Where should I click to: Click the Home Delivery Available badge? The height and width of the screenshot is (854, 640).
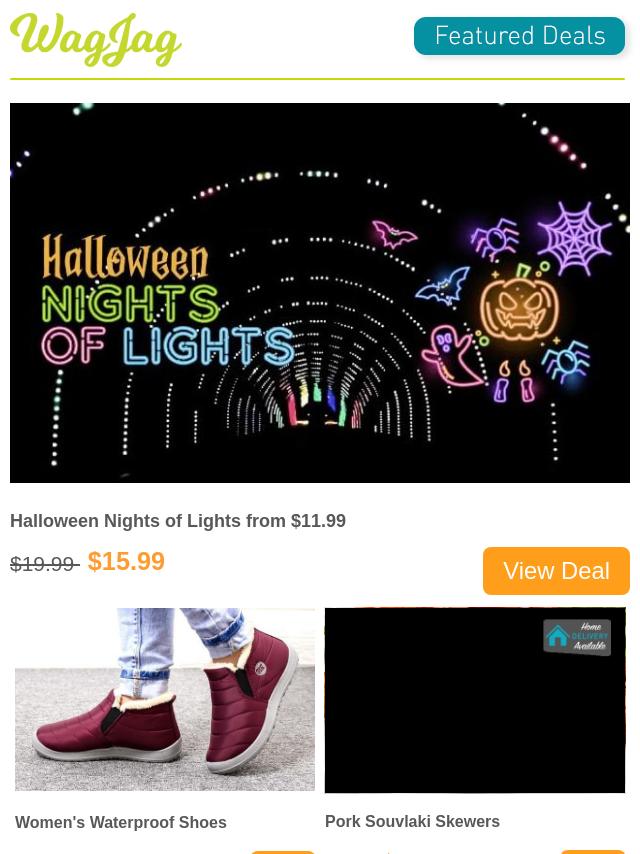577,637
